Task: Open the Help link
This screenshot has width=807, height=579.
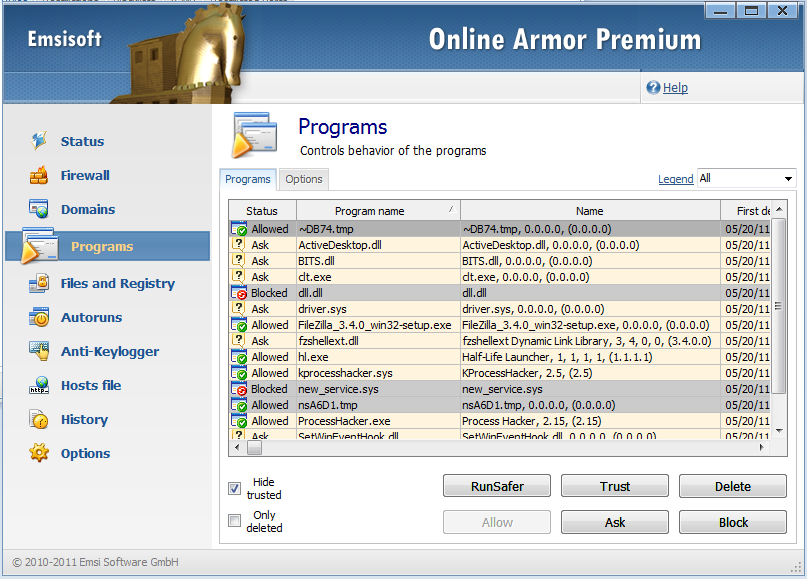Action: (x=675, y=87)
